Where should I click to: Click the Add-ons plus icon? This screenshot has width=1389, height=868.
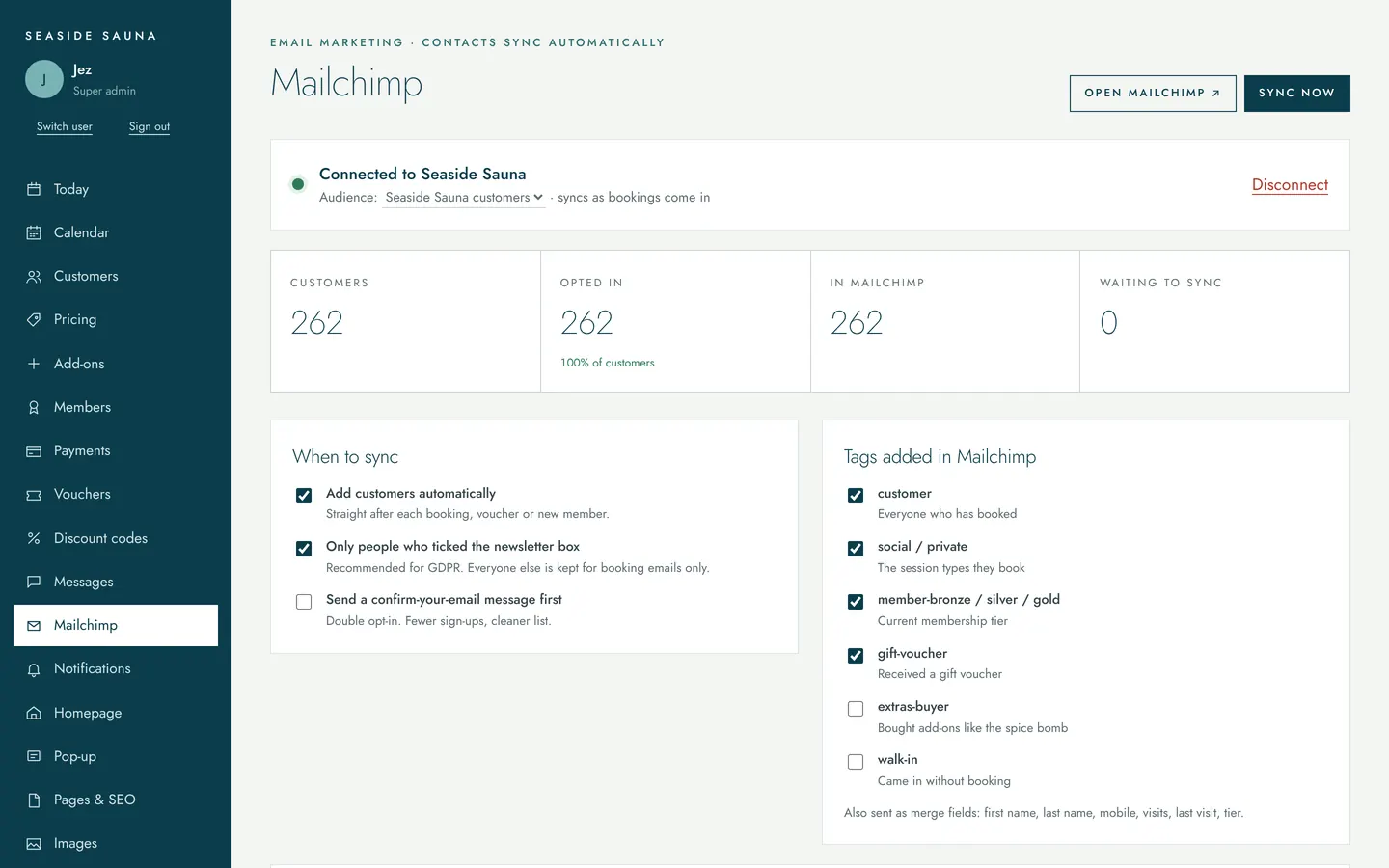pos(34,364)
